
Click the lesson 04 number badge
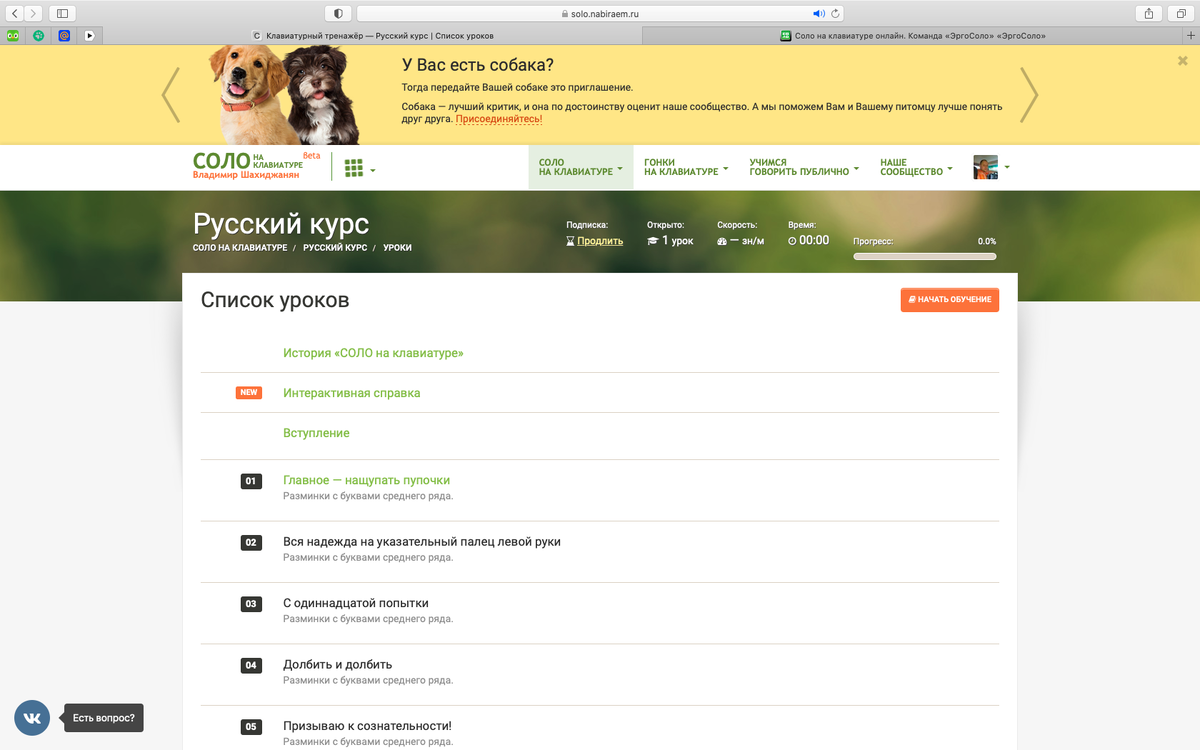coord(251,665)
